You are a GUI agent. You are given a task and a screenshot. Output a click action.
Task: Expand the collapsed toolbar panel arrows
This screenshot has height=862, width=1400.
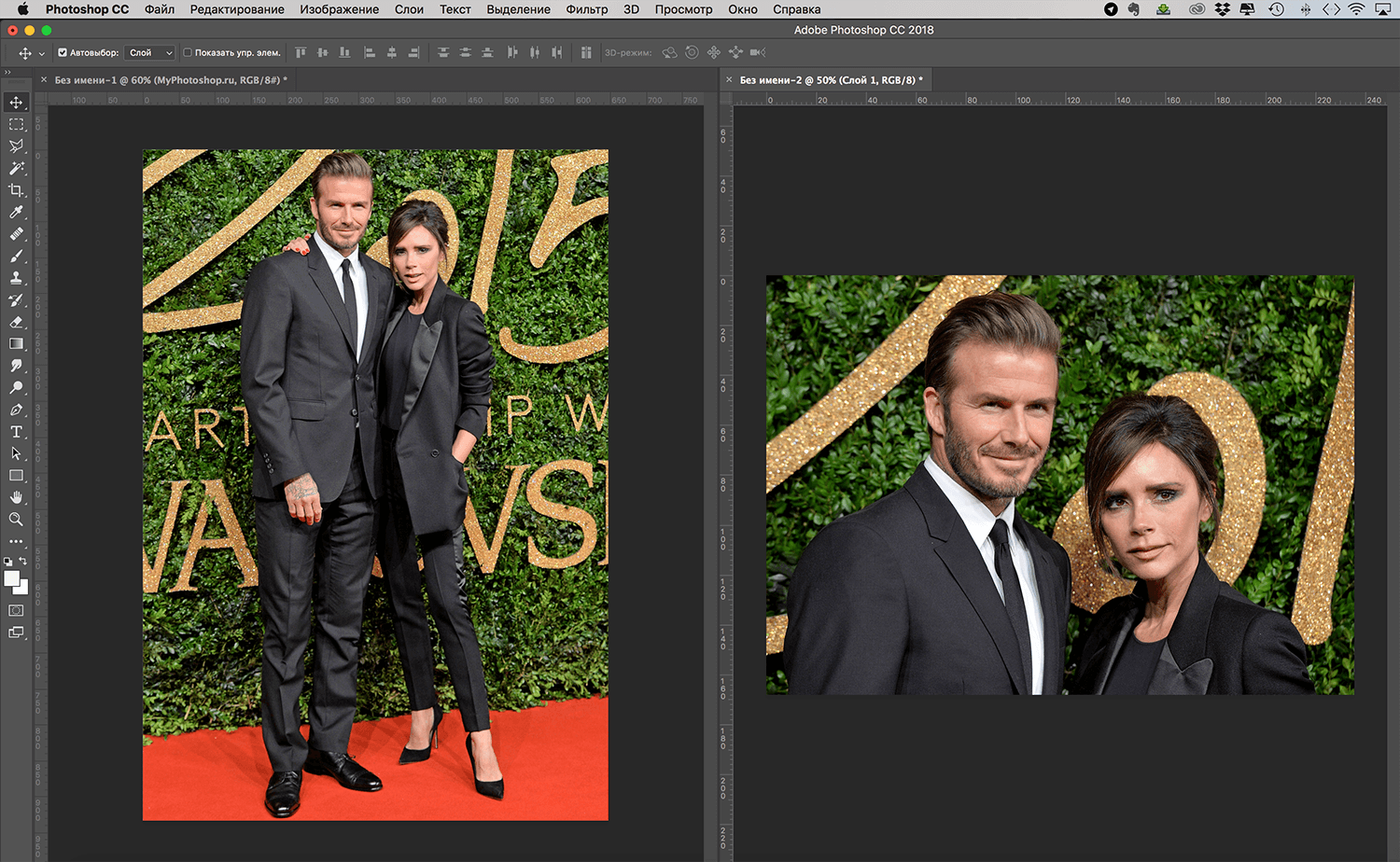(7, 72)
